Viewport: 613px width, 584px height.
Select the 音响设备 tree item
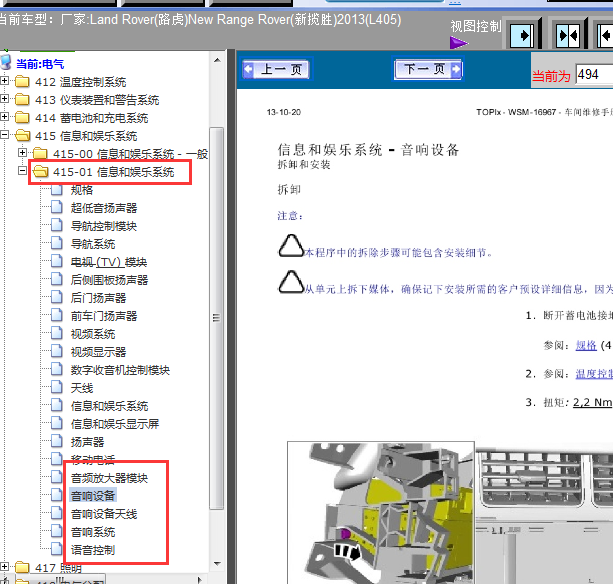[x=93, y=496]
